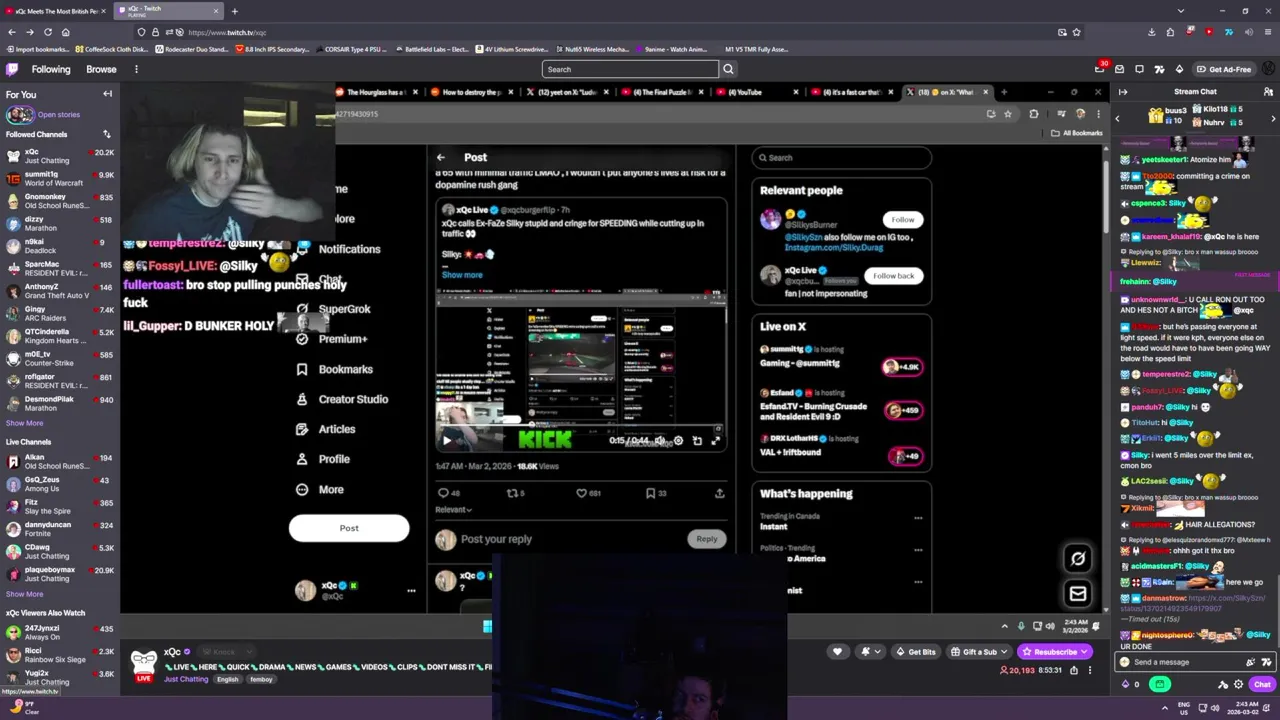Open dizzy channel in sidebar
Screen dimensions: 1280x720
(x=60, y=224)
